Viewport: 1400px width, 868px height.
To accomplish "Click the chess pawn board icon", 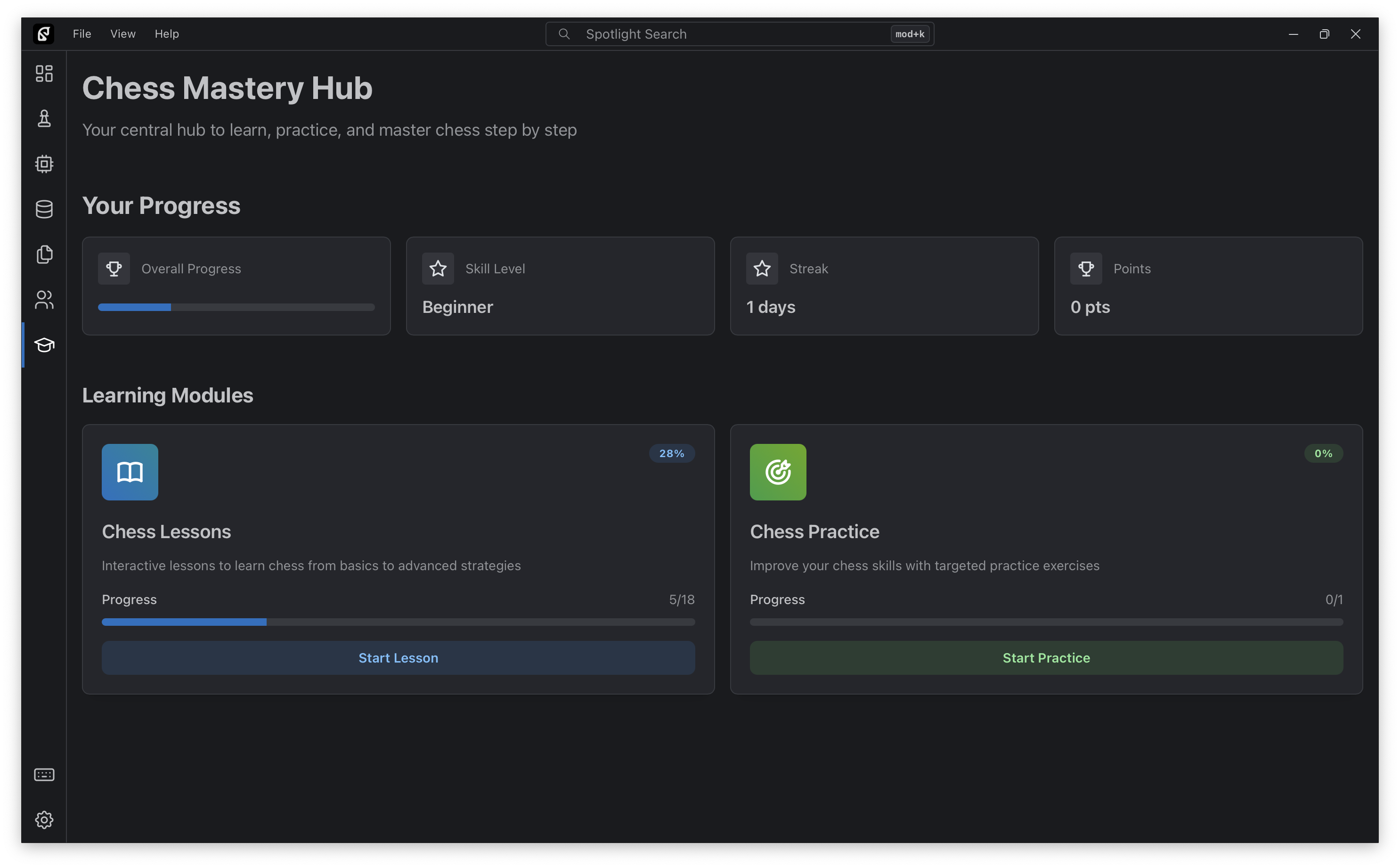I will [44, 119].
